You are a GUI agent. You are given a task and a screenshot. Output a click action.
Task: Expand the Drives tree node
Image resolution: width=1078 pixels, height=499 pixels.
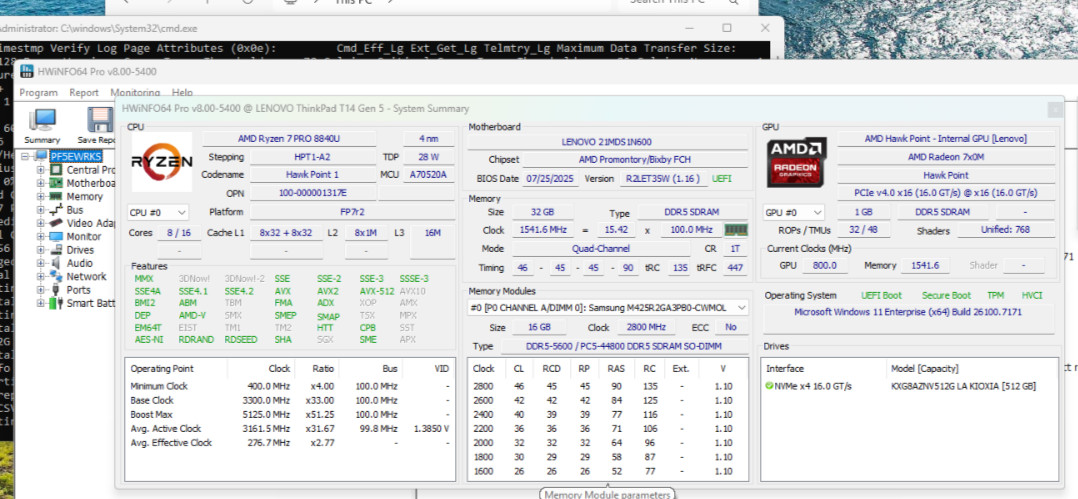click(41, 250)
